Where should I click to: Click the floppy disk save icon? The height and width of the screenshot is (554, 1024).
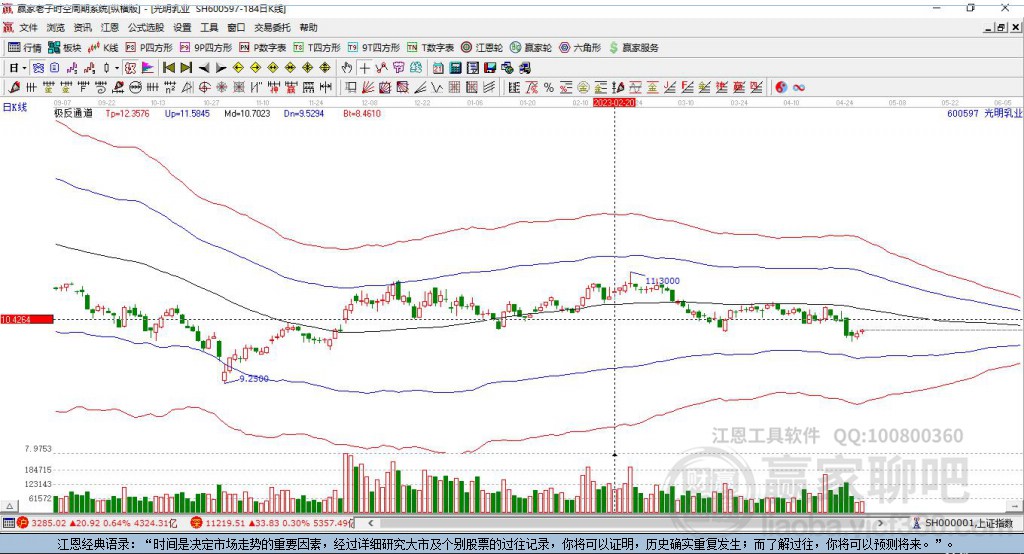pyautogui.click(x=490, y=68)
